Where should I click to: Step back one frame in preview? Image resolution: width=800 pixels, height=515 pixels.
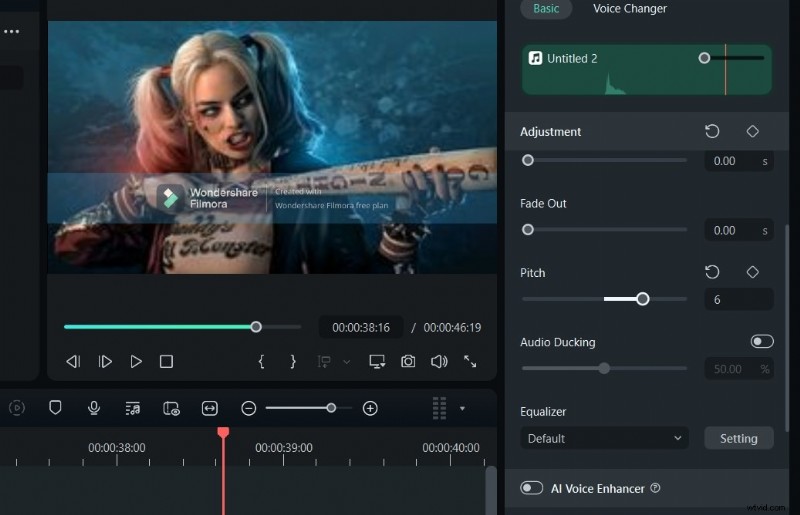pos(73,361)
